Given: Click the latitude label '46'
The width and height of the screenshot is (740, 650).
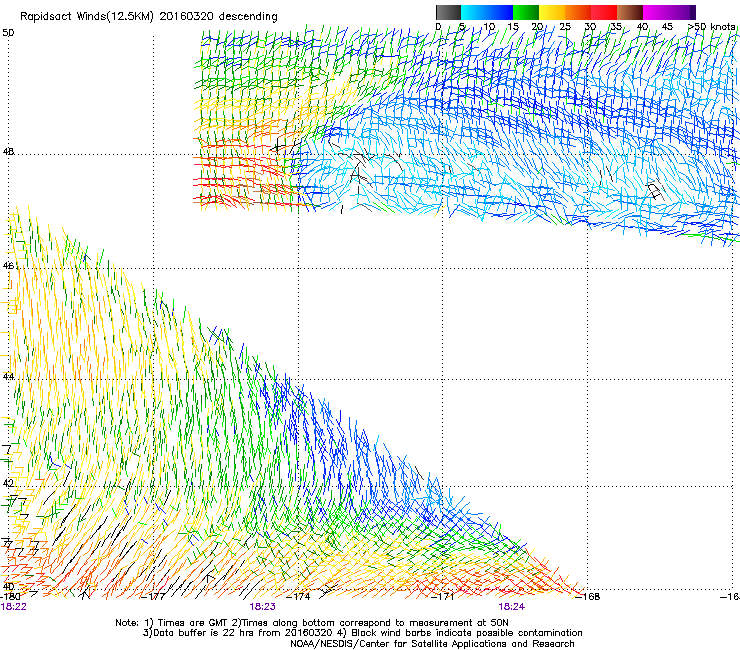Looking at the screenshot, I should pos(8,266).
